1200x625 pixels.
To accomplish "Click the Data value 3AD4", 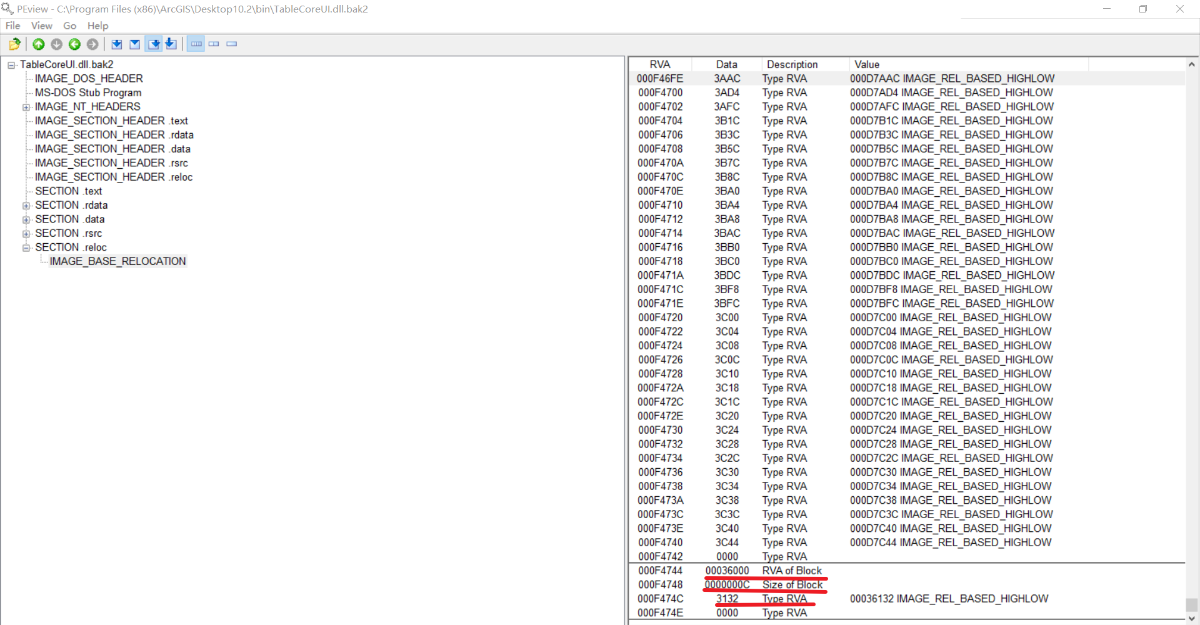I will pos(727,92).
